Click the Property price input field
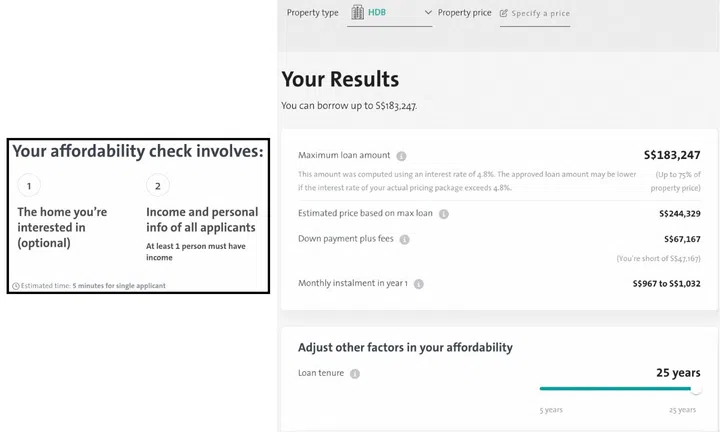Viewport: 720px width, 432px height. 535,14
